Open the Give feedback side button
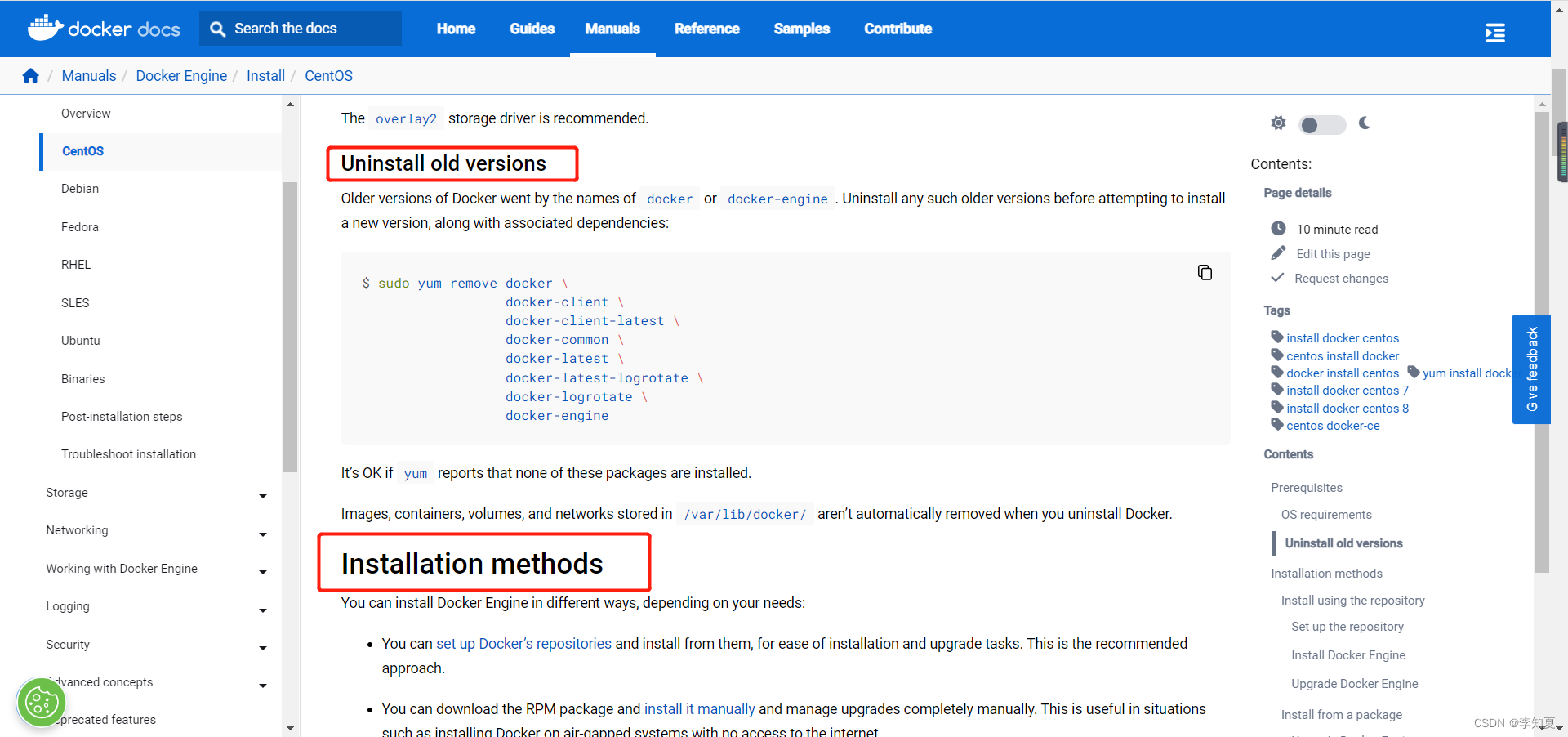Screen dimensions: 1568x737 [x=1531, y=369]
